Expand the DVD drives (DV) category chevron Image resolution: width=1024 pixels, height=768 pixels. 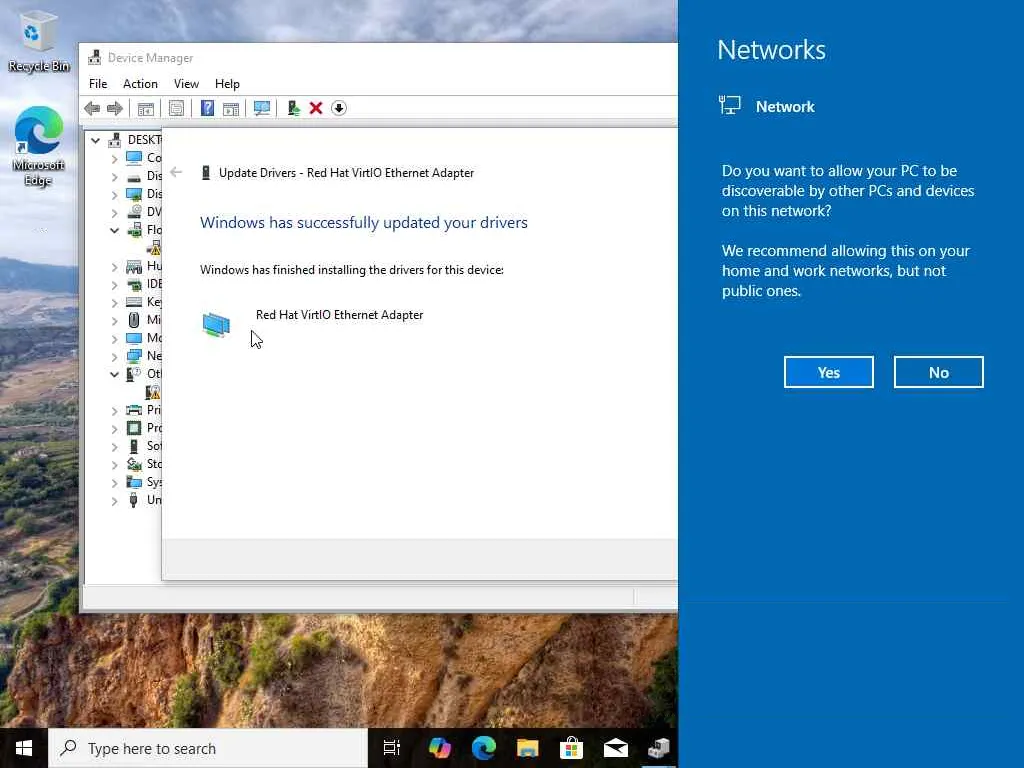coord(114,212)
